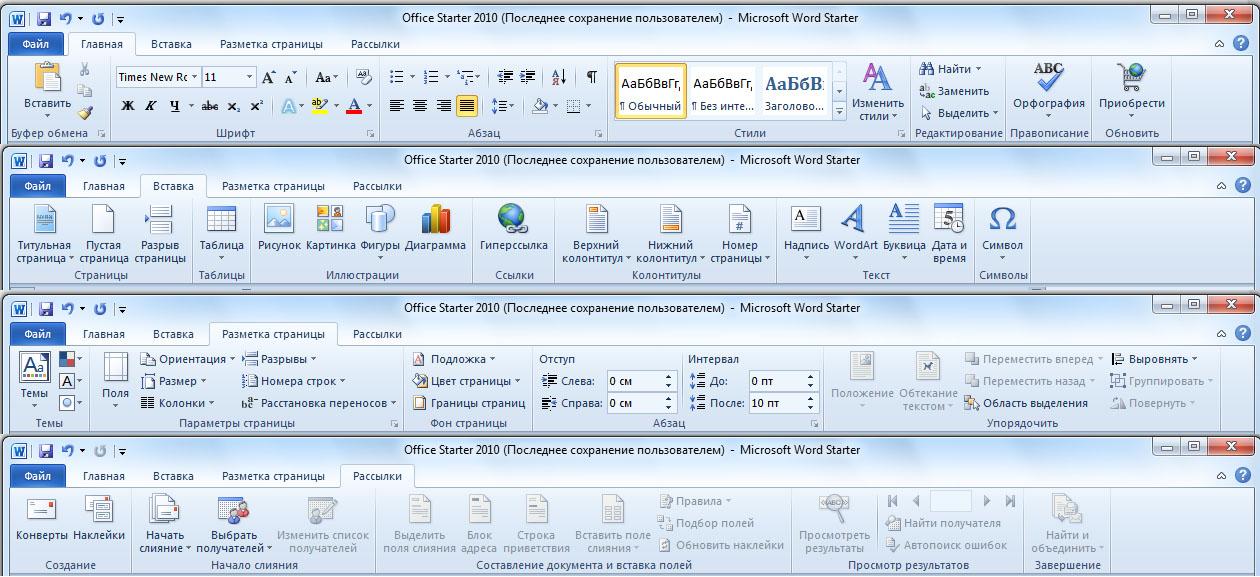Viewport: 1260px width, 577px height.
Task: Toggle bold formatting (Ж)
Action: 128,106
